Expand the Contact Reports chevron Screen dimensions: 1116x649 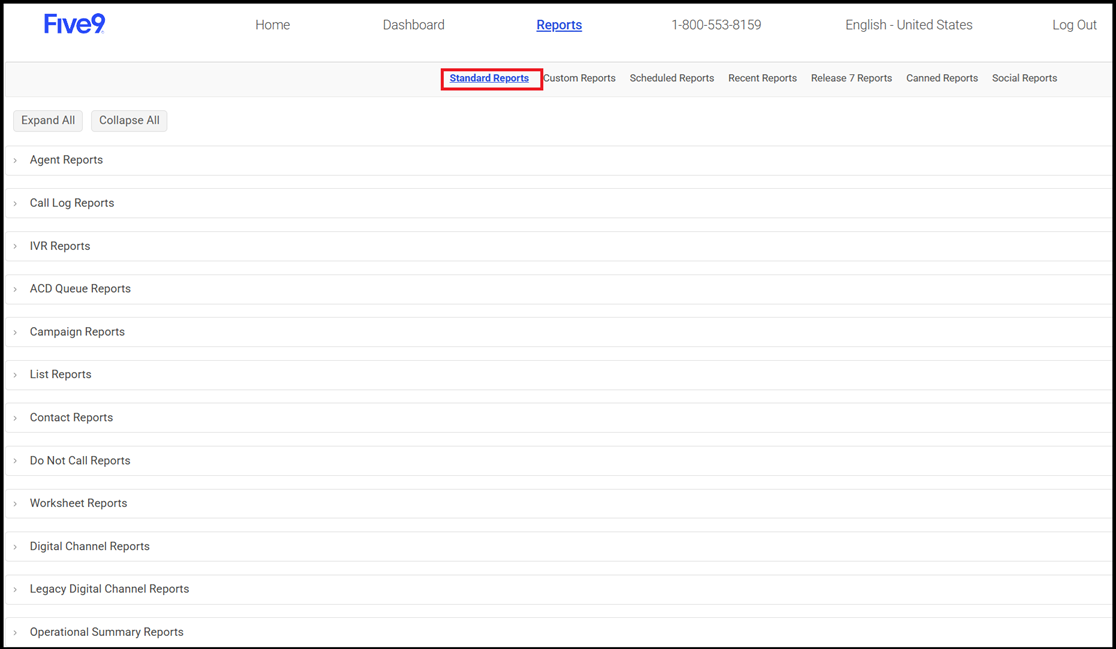pos(15,418)
